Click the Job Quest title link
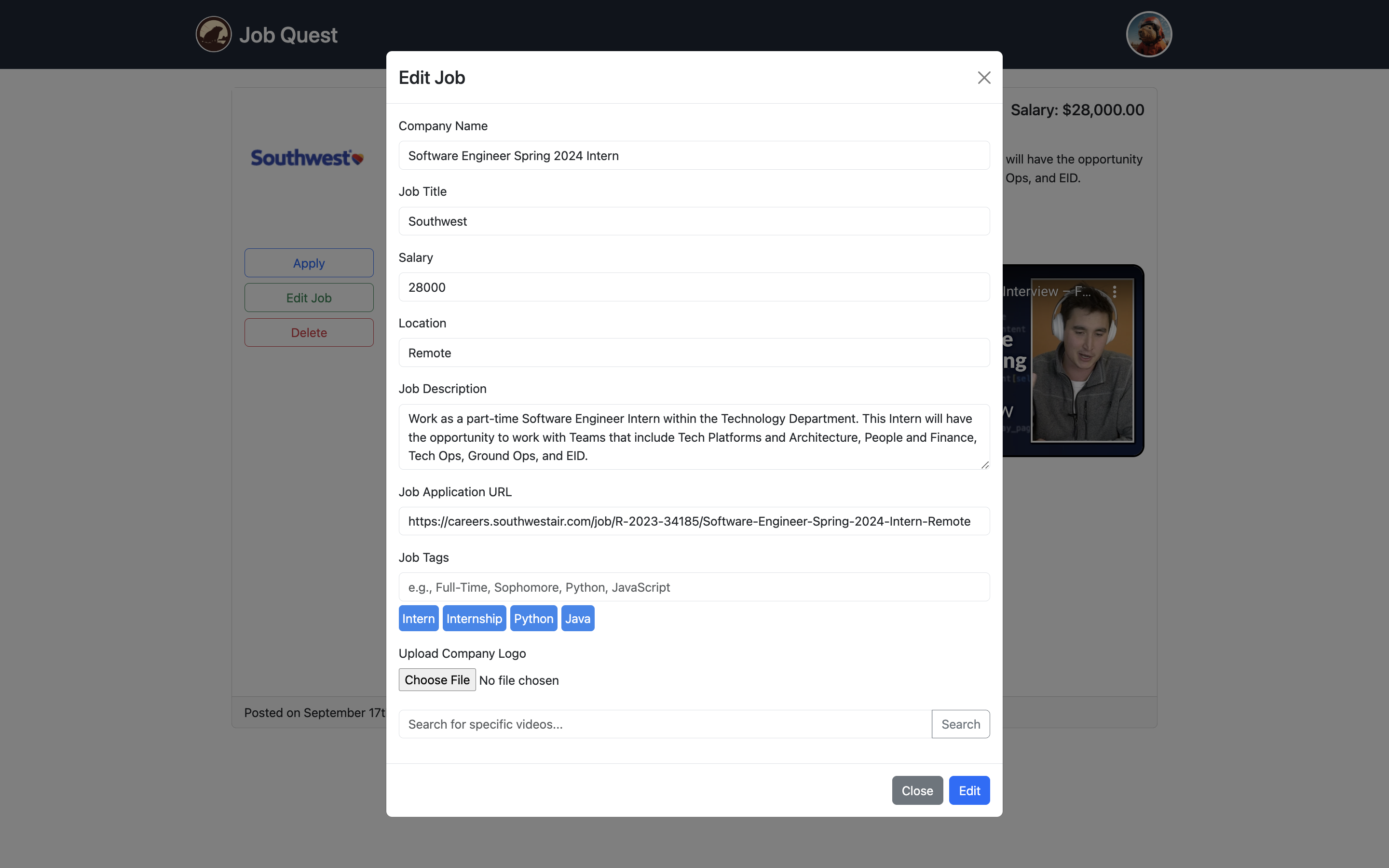 point(288,35)
